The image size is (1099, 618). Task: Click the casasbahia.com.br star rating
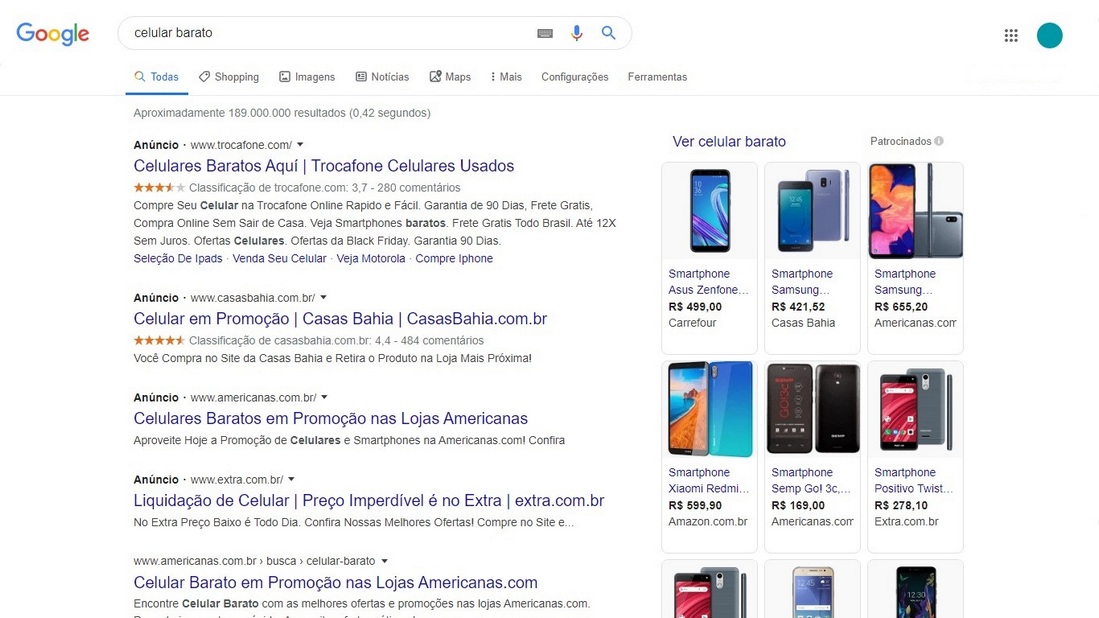pos(159,341)
